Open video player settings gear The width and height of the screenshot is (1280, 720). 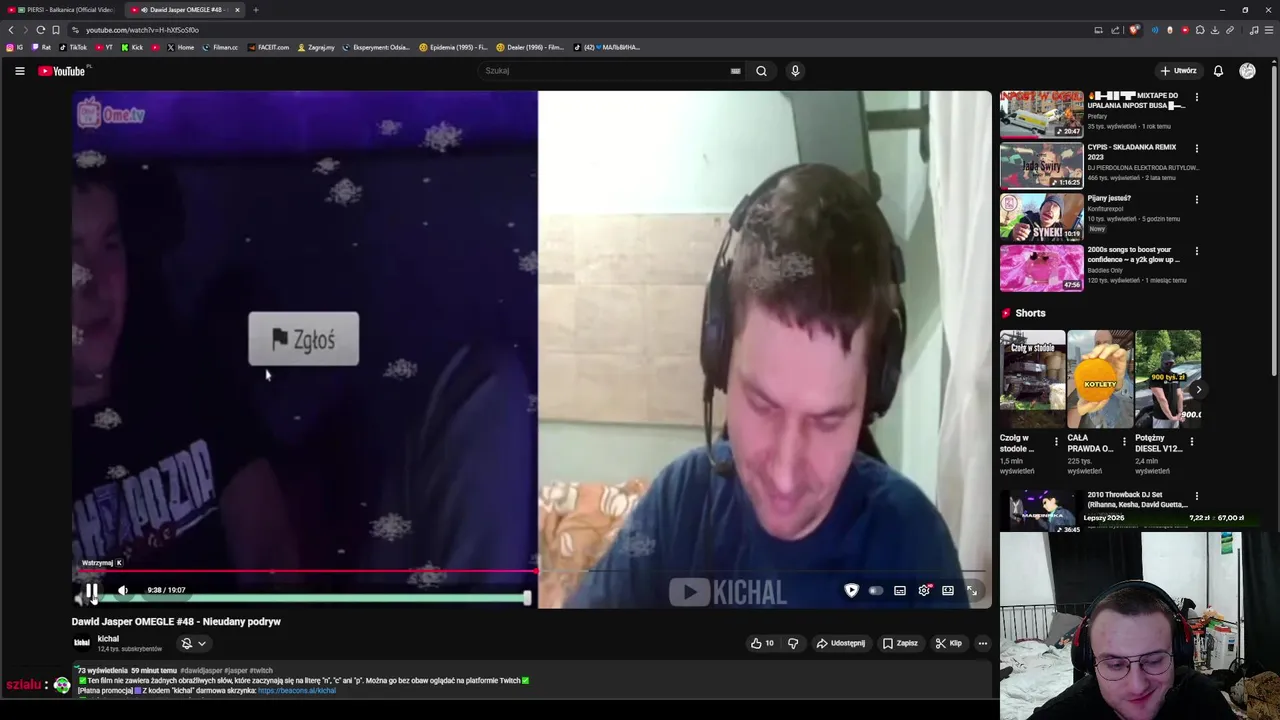[924, 590]
